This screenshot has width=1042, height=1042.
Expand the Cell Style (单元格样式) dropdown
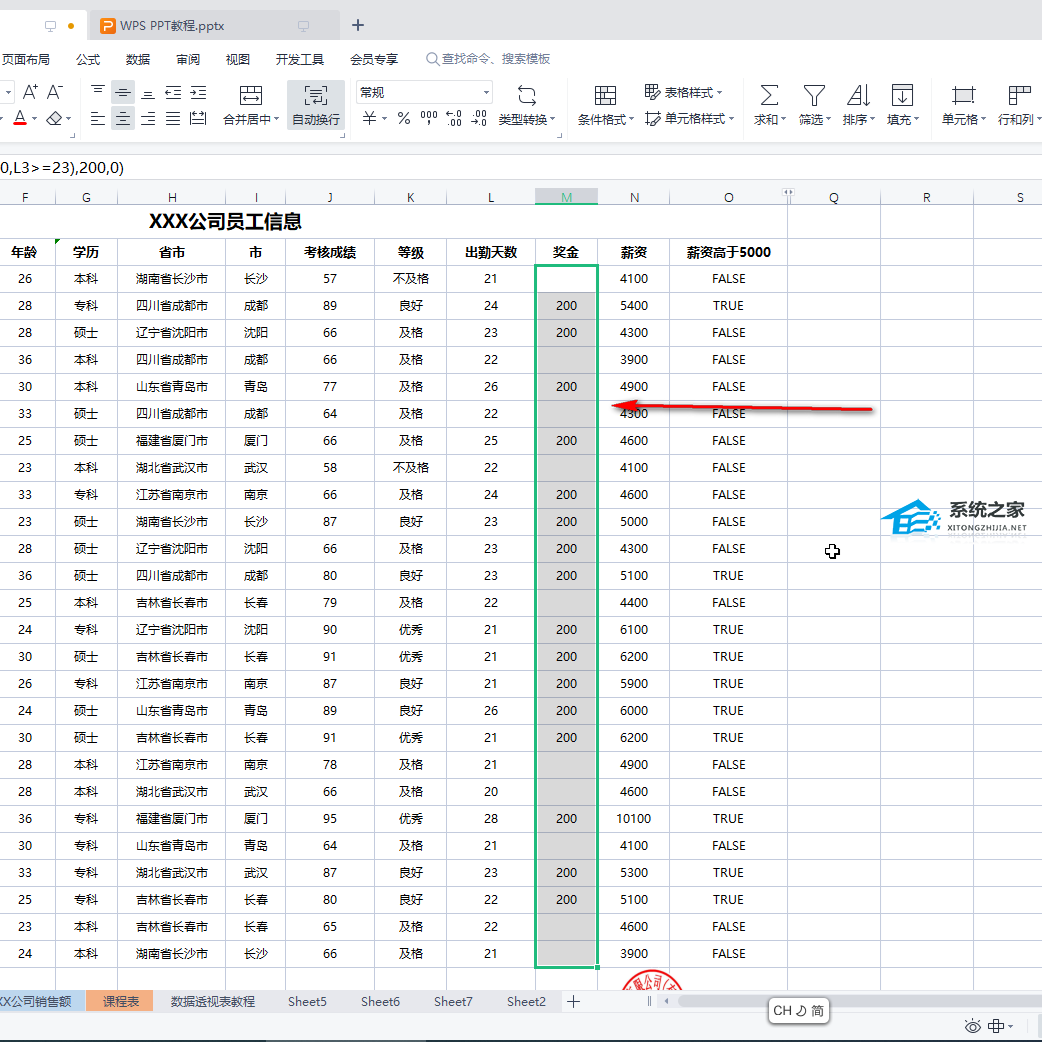[731, 119]
